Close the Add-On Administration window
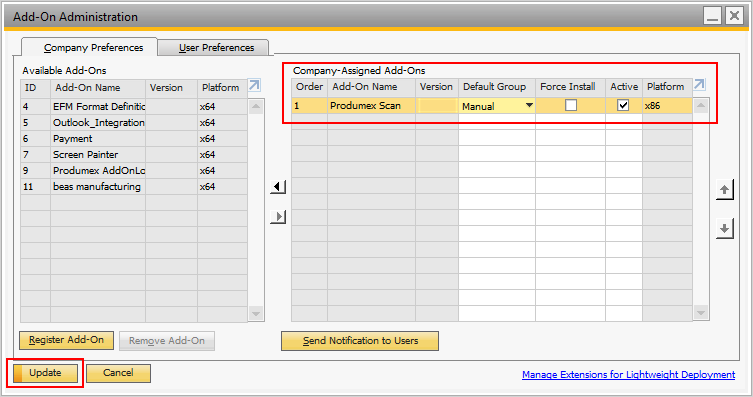 (734, 16)
